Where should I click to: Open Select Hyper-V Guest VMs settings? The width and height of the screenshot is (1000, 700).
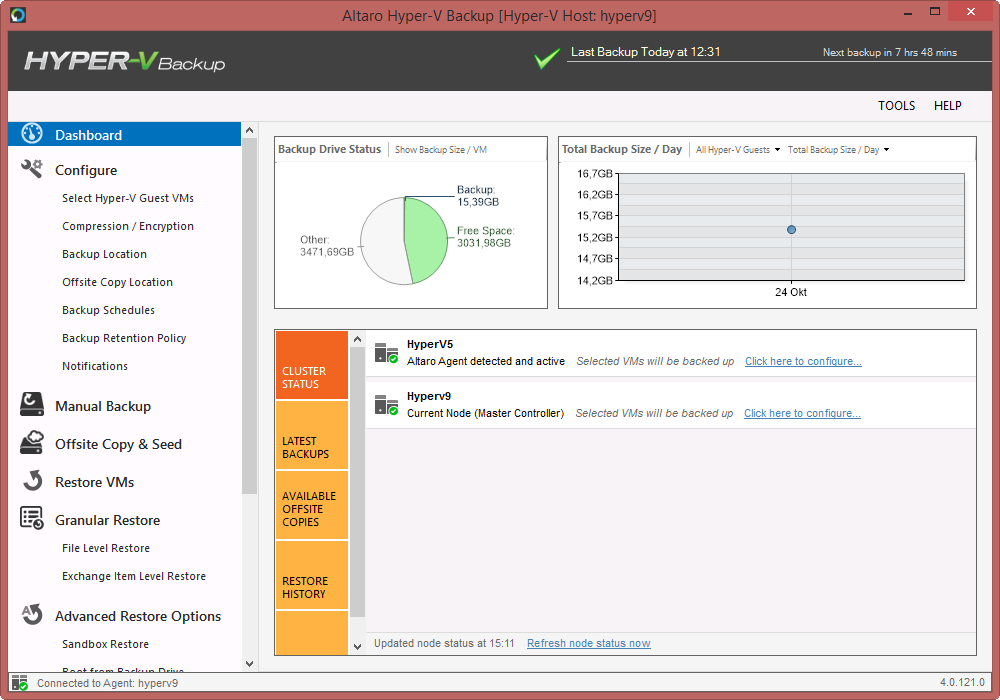[x=128, y=198]
